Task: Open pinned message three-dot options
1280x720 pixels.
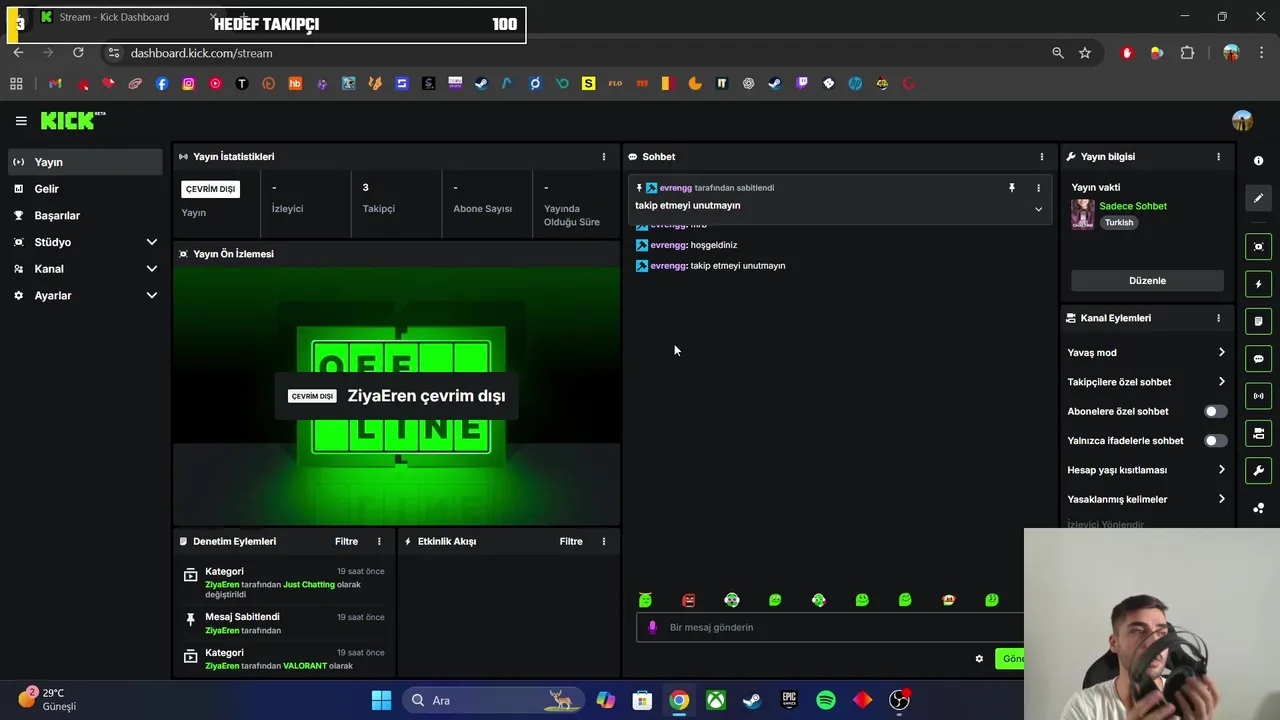Action: 1038,188
